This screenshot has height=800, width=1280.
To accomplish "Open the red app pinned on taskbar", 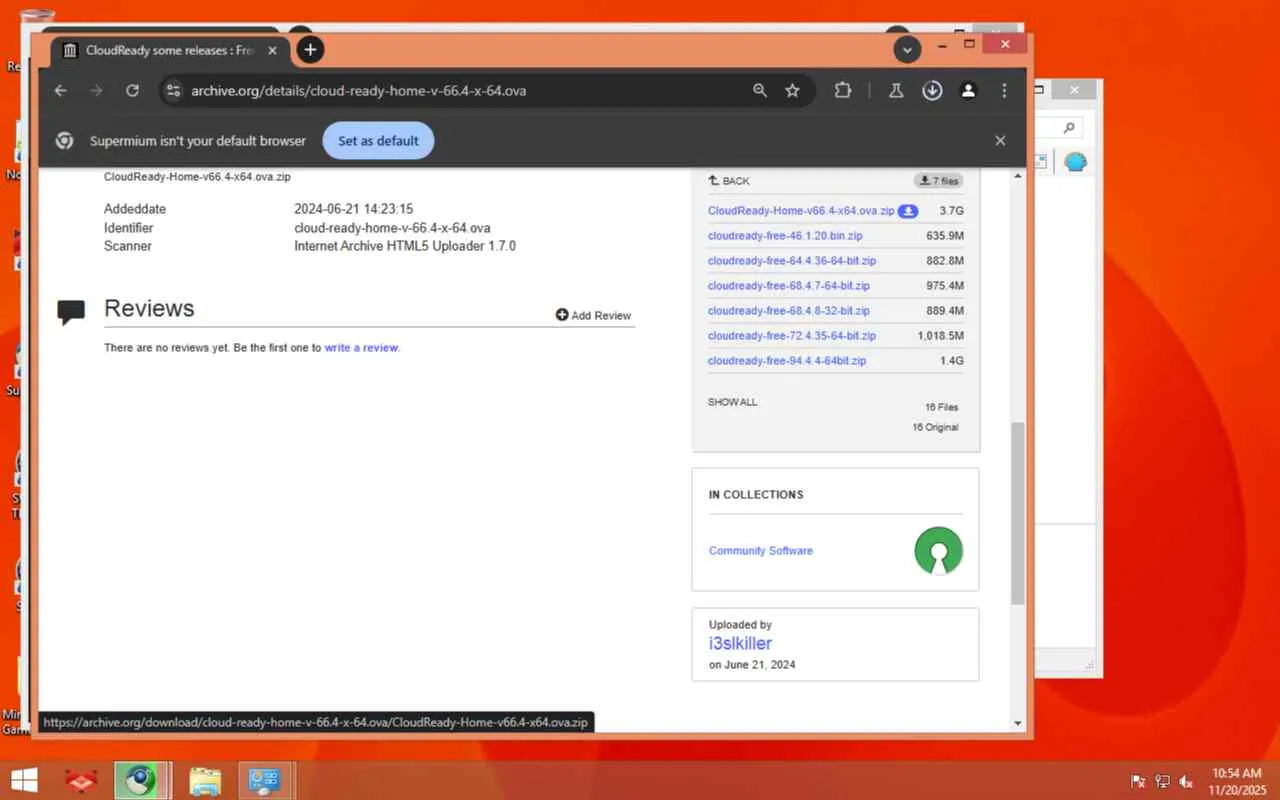I will tap(80, 780).
